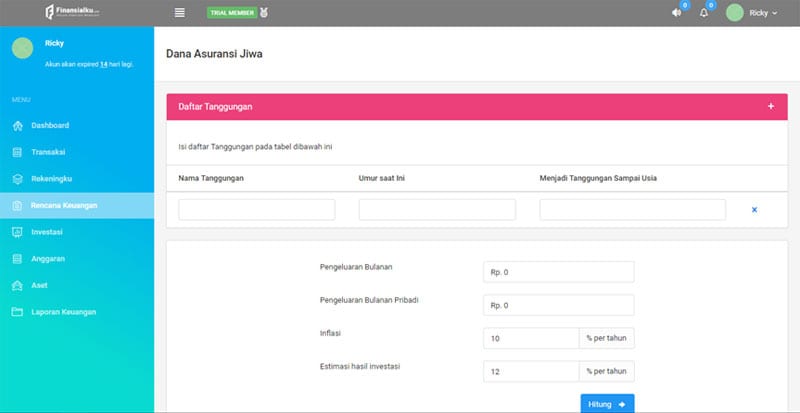Viewport: 800px width, 413px height.
Task: Click the Pengeluaran Bulanan Pribadi field
Action: point(558,305)
